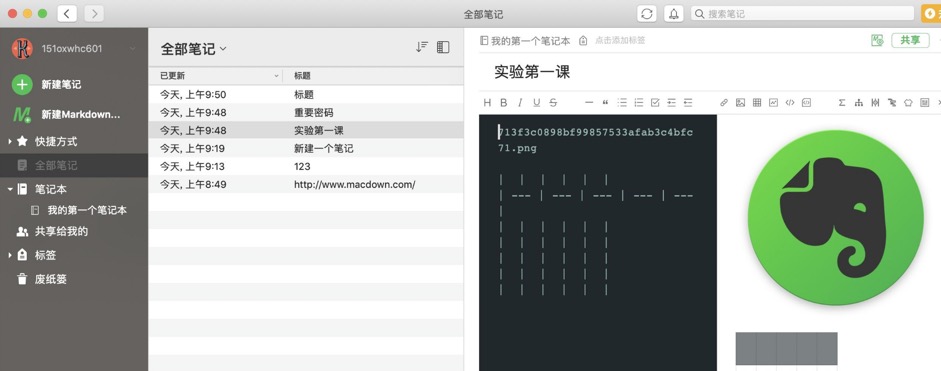This screenshot has width=941, height=371.
Task: Toggle bold formatting
Action: pyautogui.click(x=504, y=103)
